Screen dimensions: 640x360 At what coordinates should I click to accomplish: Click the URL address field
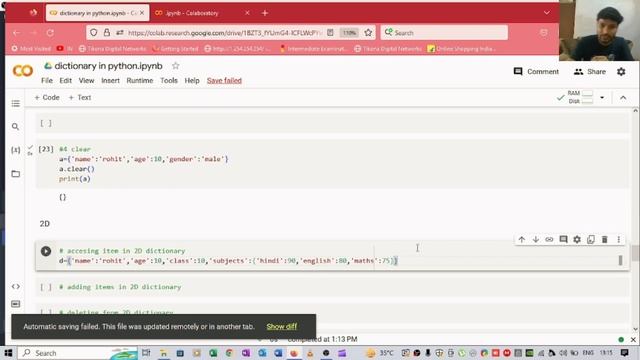tap(224, 33)
